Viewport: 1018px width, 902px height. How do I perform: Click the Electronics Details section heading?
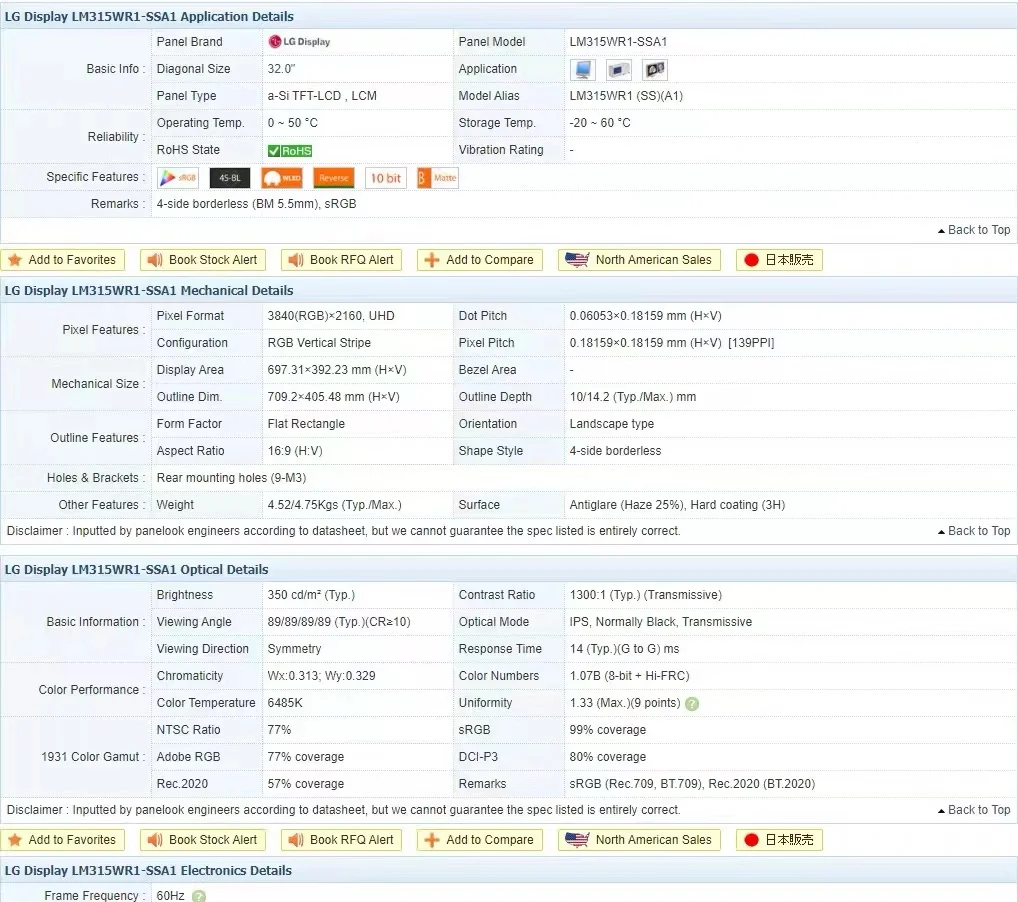click(148, 870)
